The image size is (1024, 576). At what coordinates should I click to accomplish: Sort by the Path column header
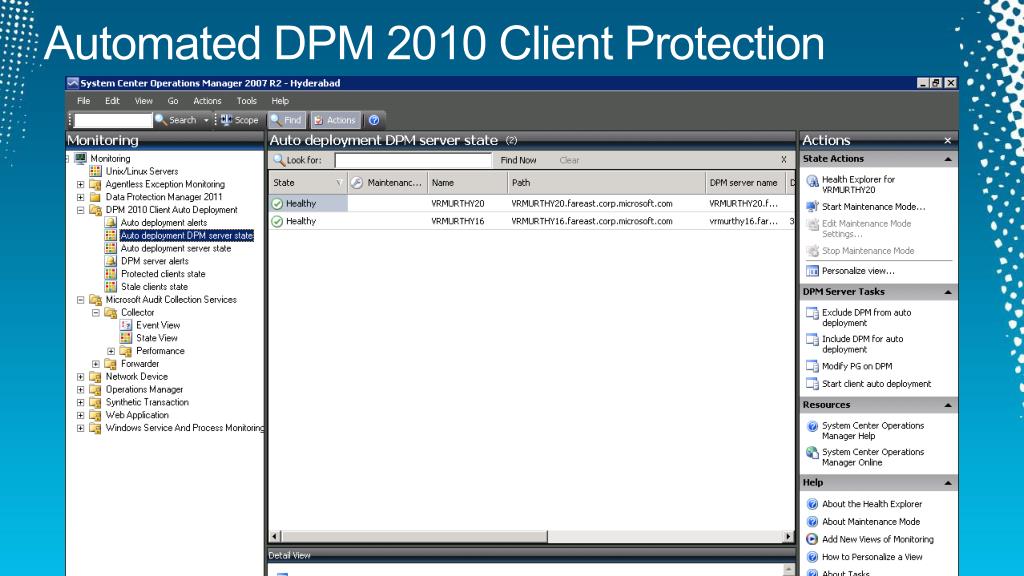(x=606, y=183)
